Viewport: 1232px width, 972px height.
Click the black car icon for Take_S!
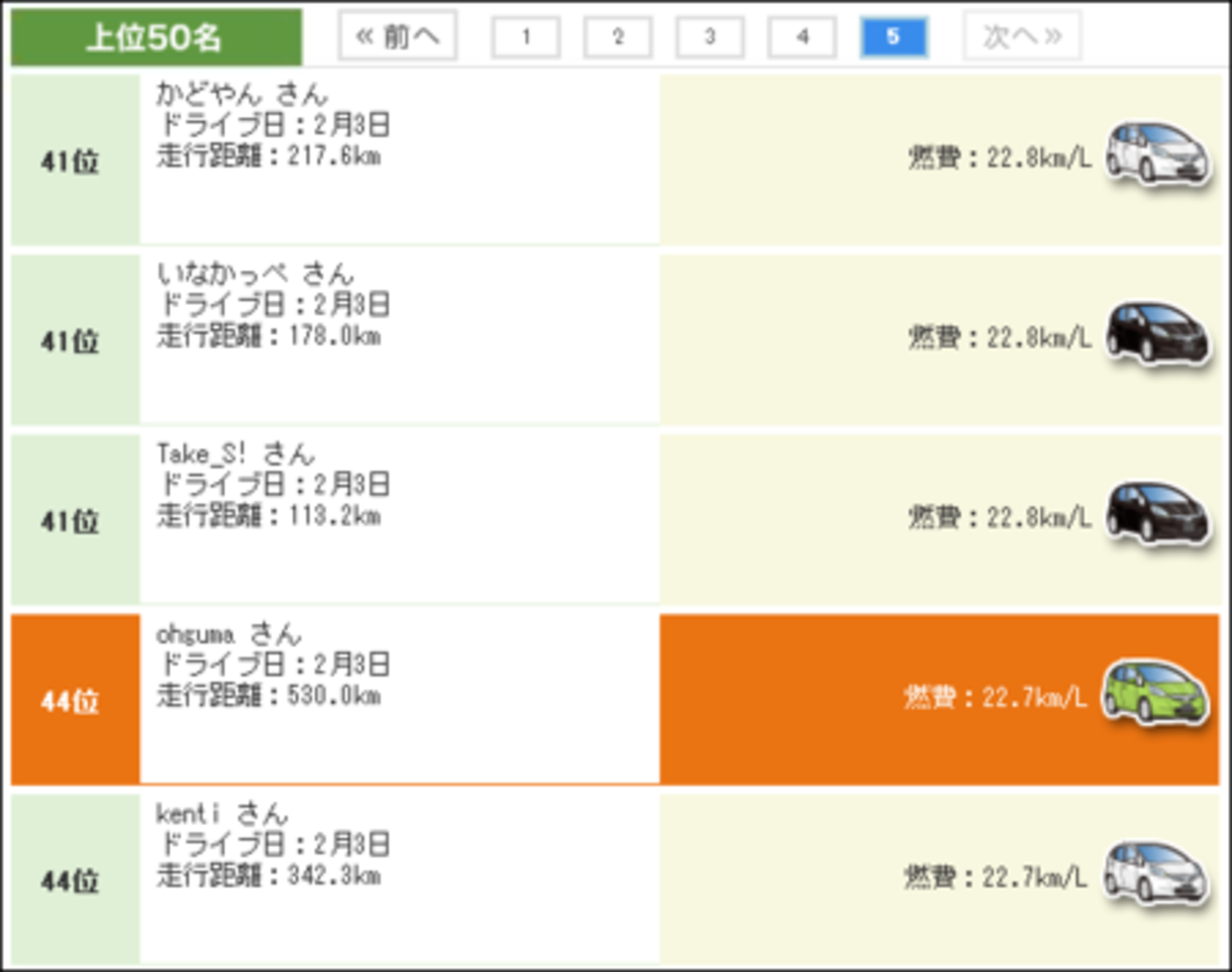click(x=1158, y=514)
